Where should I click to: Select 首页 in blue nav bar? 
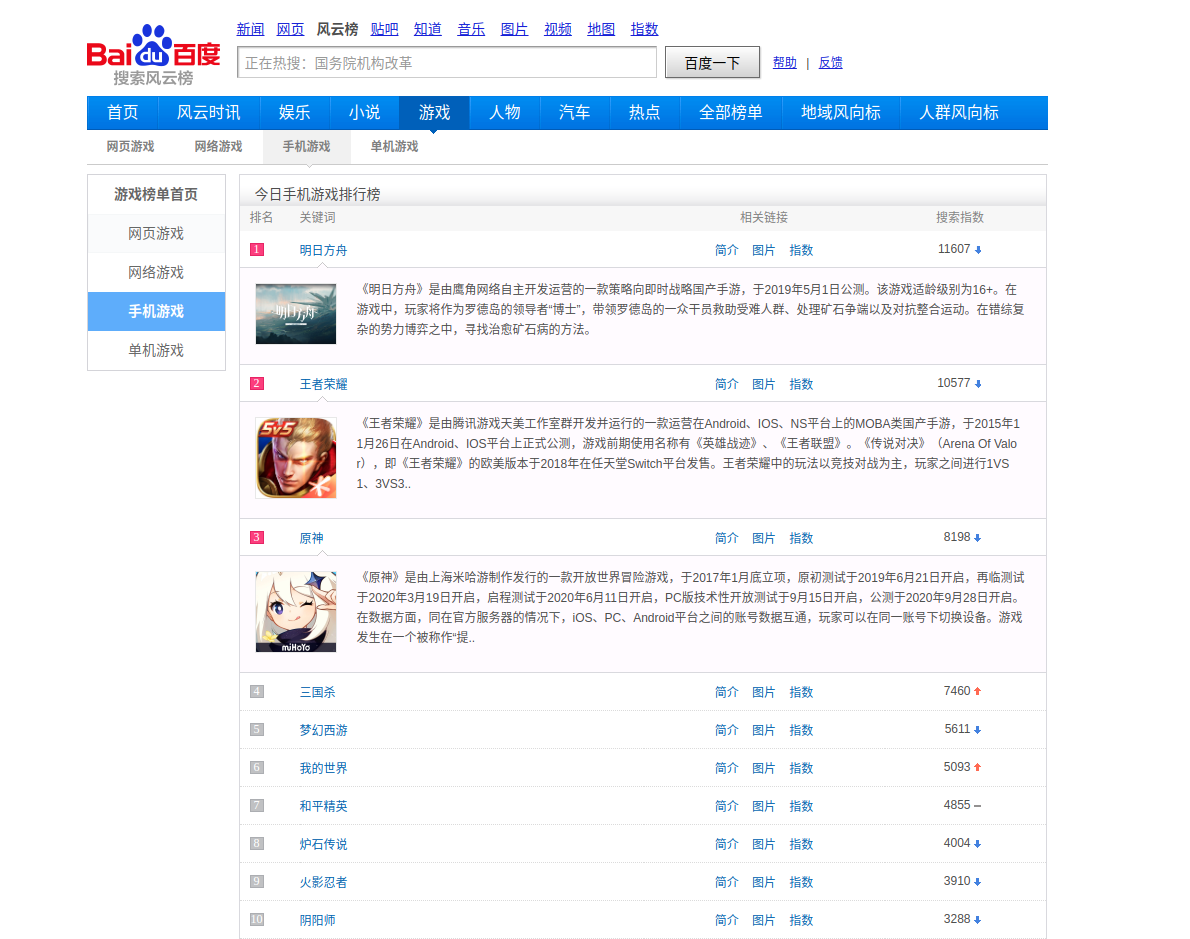pos(122,112)
